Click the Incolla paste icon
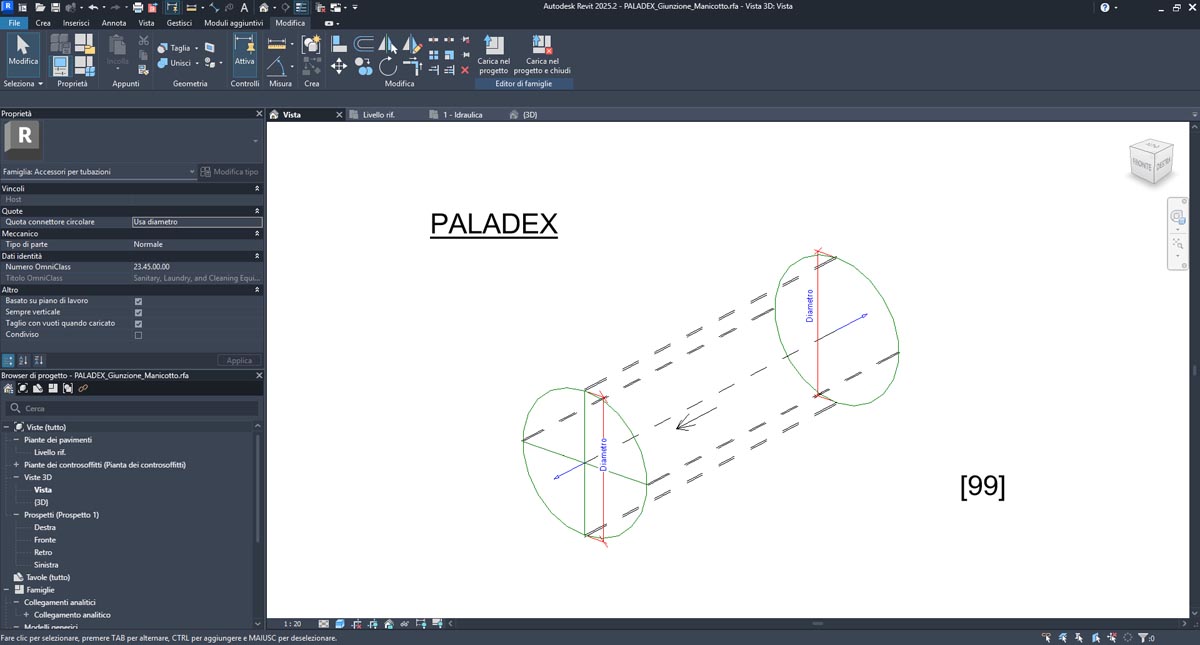 [118, 50]
